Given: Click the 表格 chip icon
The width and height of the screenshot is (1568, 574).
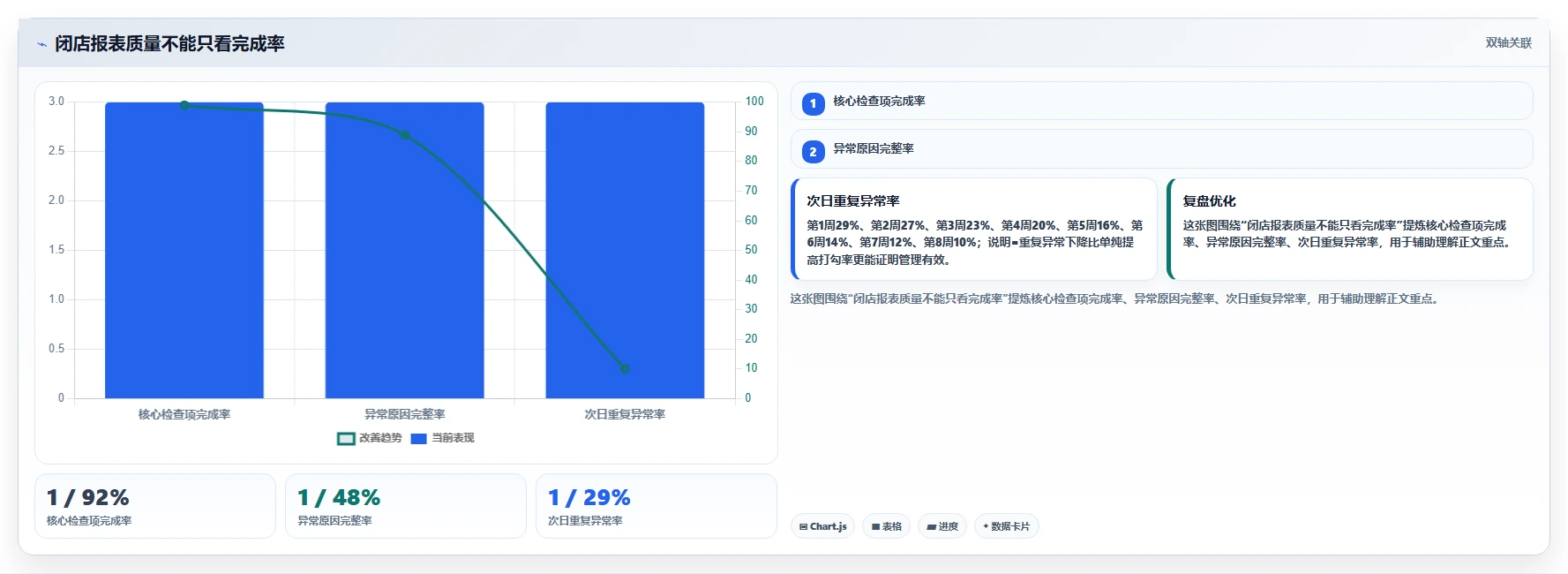Looking at the screenshot, I should click(x=875, y=527).
